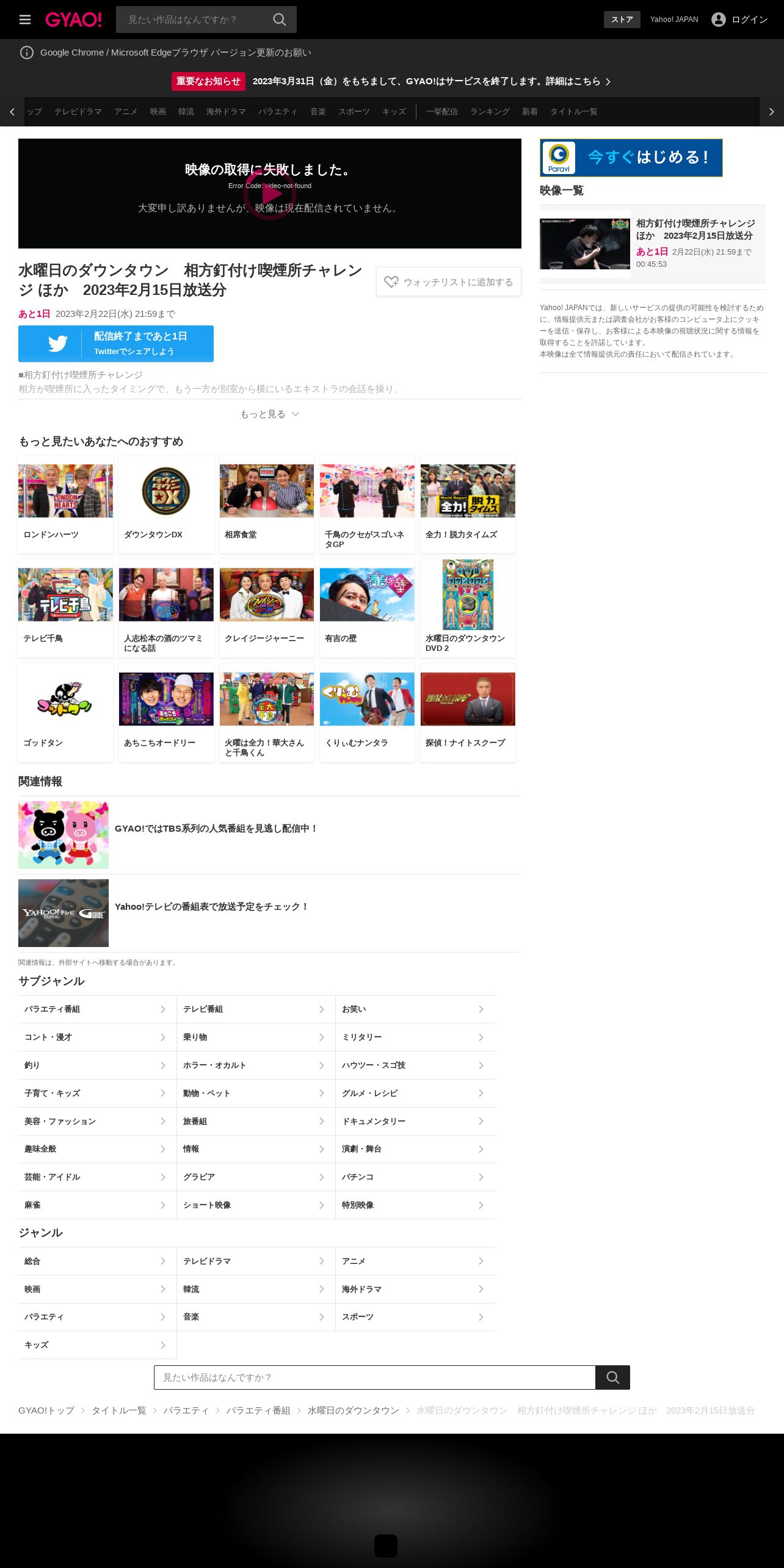Open the 特別映像 subgenre row
The height and width of the screenshot is (1568, 784).
(415, 1205)
